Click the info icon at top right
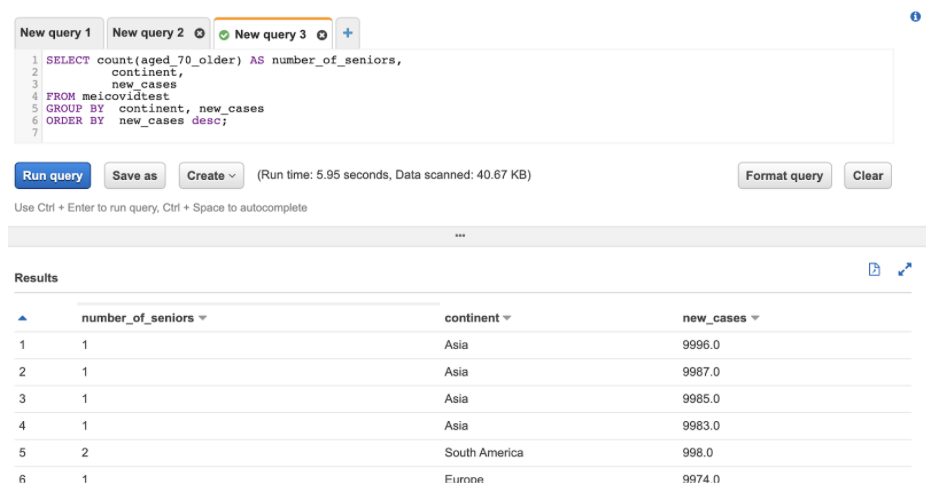Screen dimensions: 938x492 [x=915, y=17]
